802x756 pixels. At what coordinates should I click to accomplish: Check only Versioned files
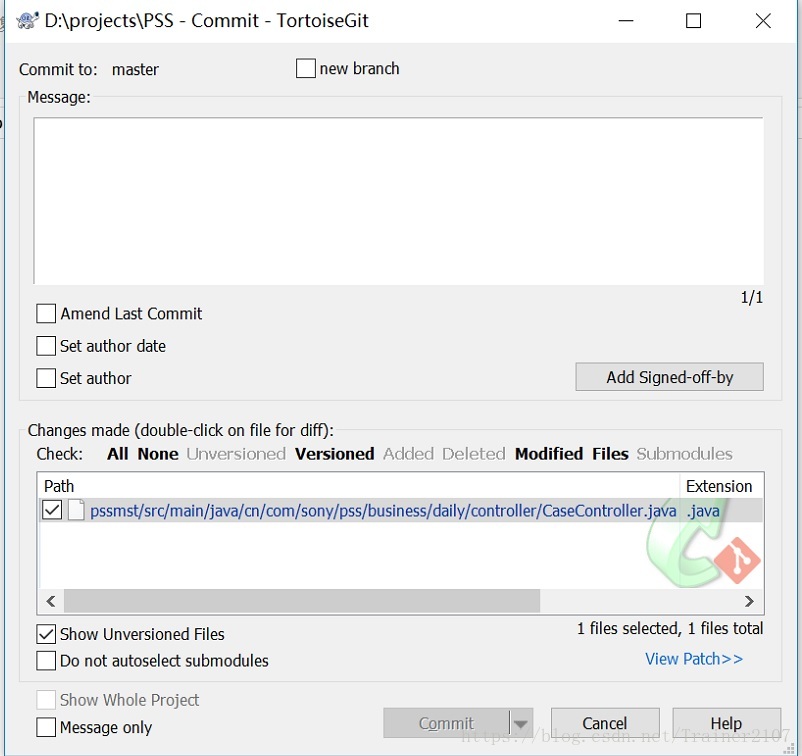point(335,454)
